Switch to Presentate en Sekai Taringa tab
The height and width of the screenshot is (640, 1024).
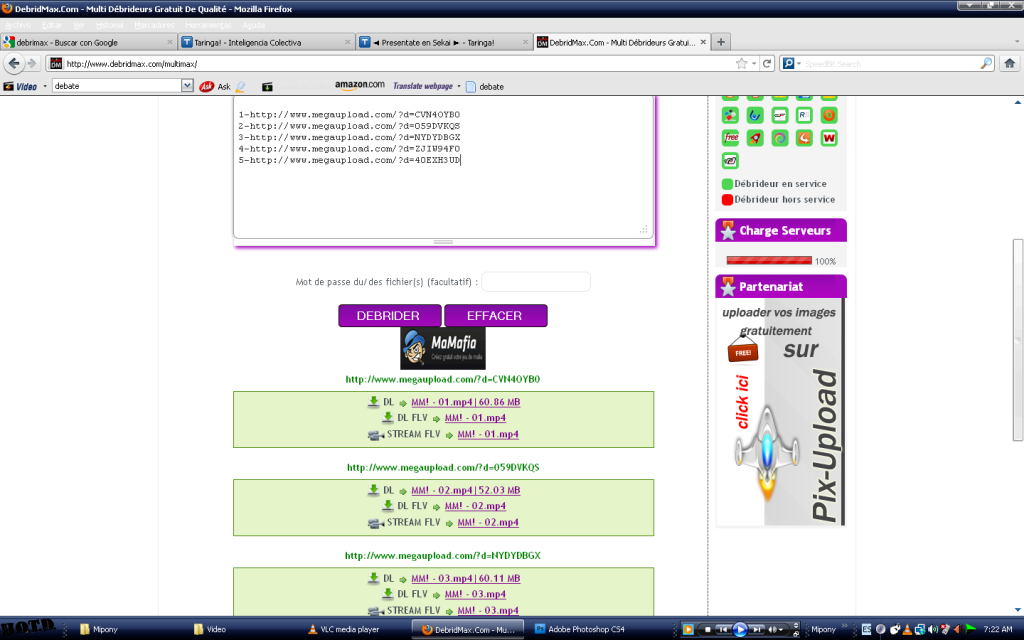point(443,42)
